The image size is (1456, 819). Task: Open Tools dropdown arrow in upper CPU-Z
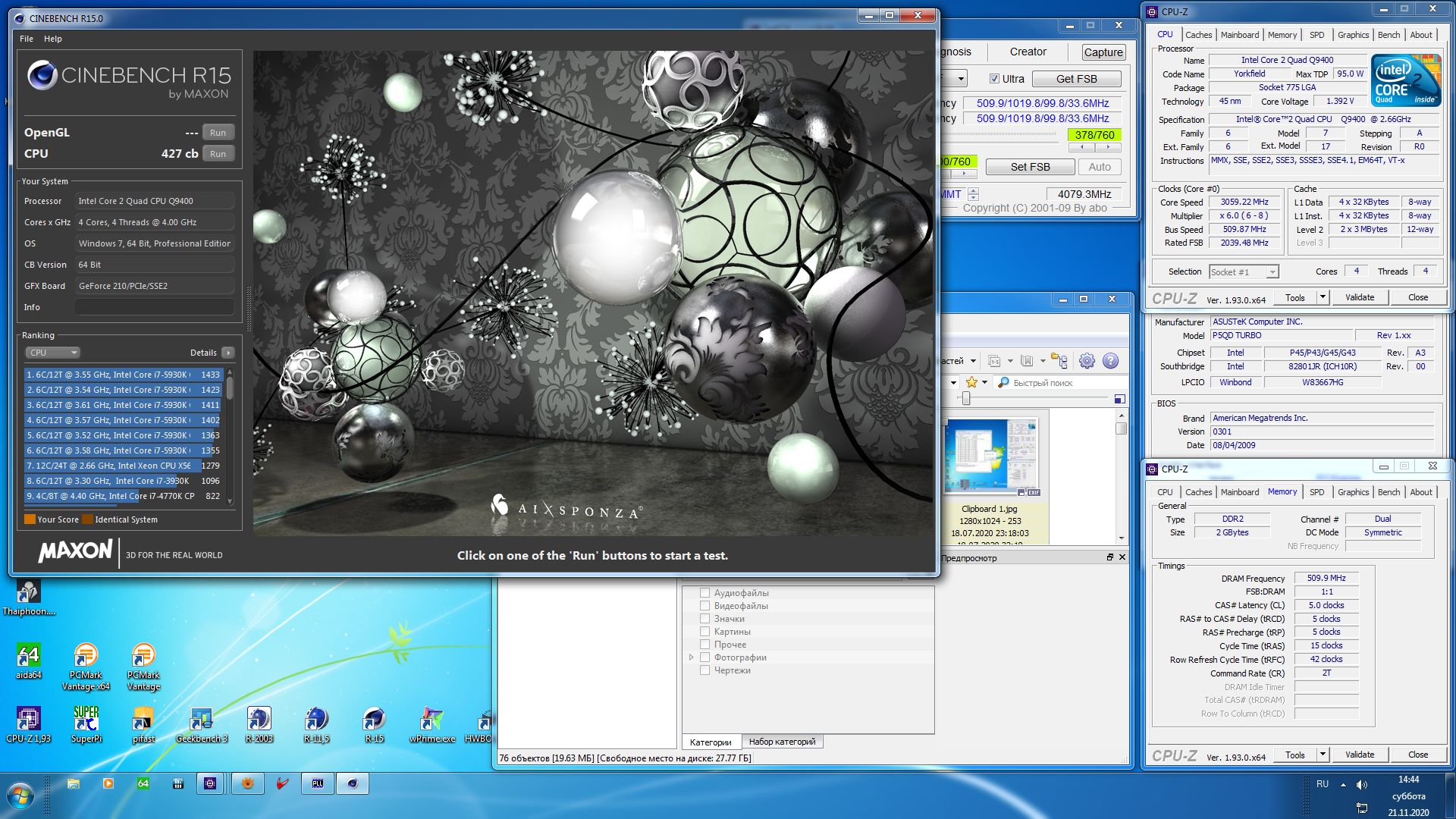(1323, 297)
